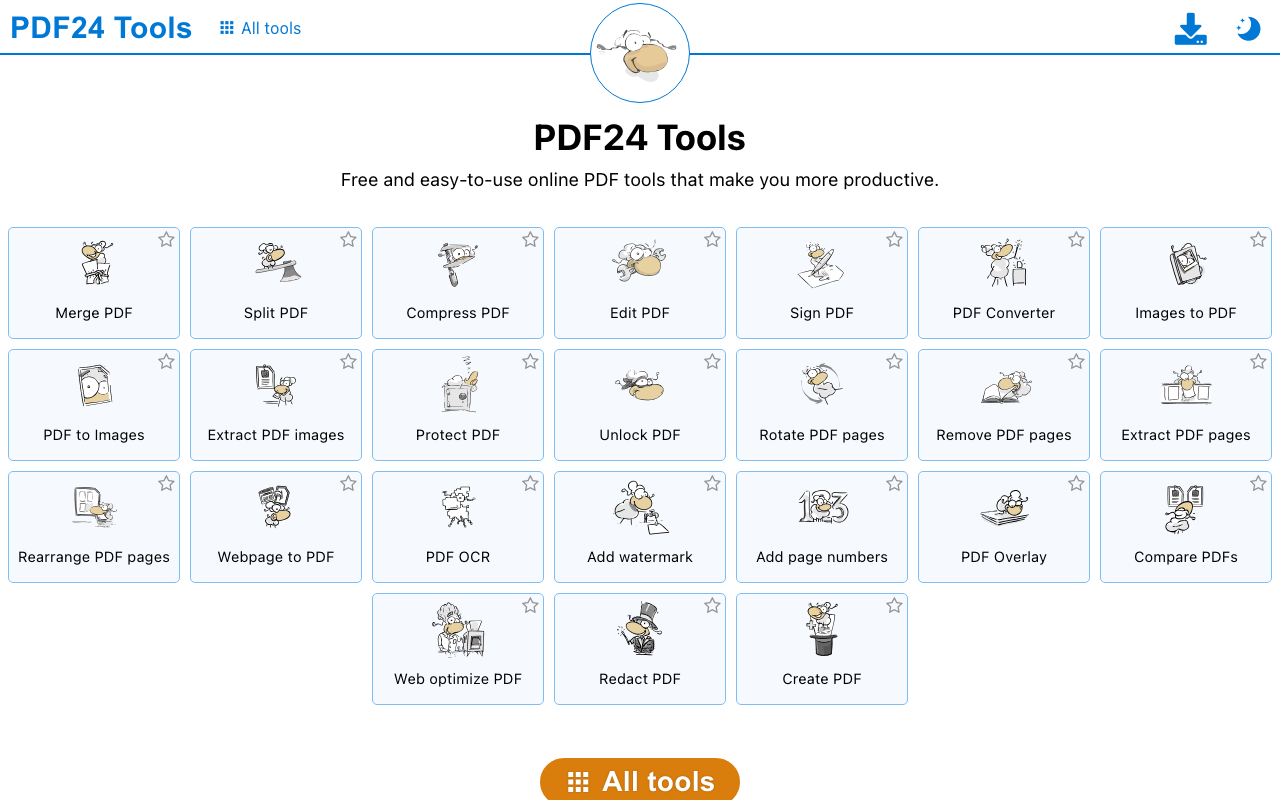Favorite the Web optimize PDF tool
The image size is (1280, 800).
(x=530, y=606)
